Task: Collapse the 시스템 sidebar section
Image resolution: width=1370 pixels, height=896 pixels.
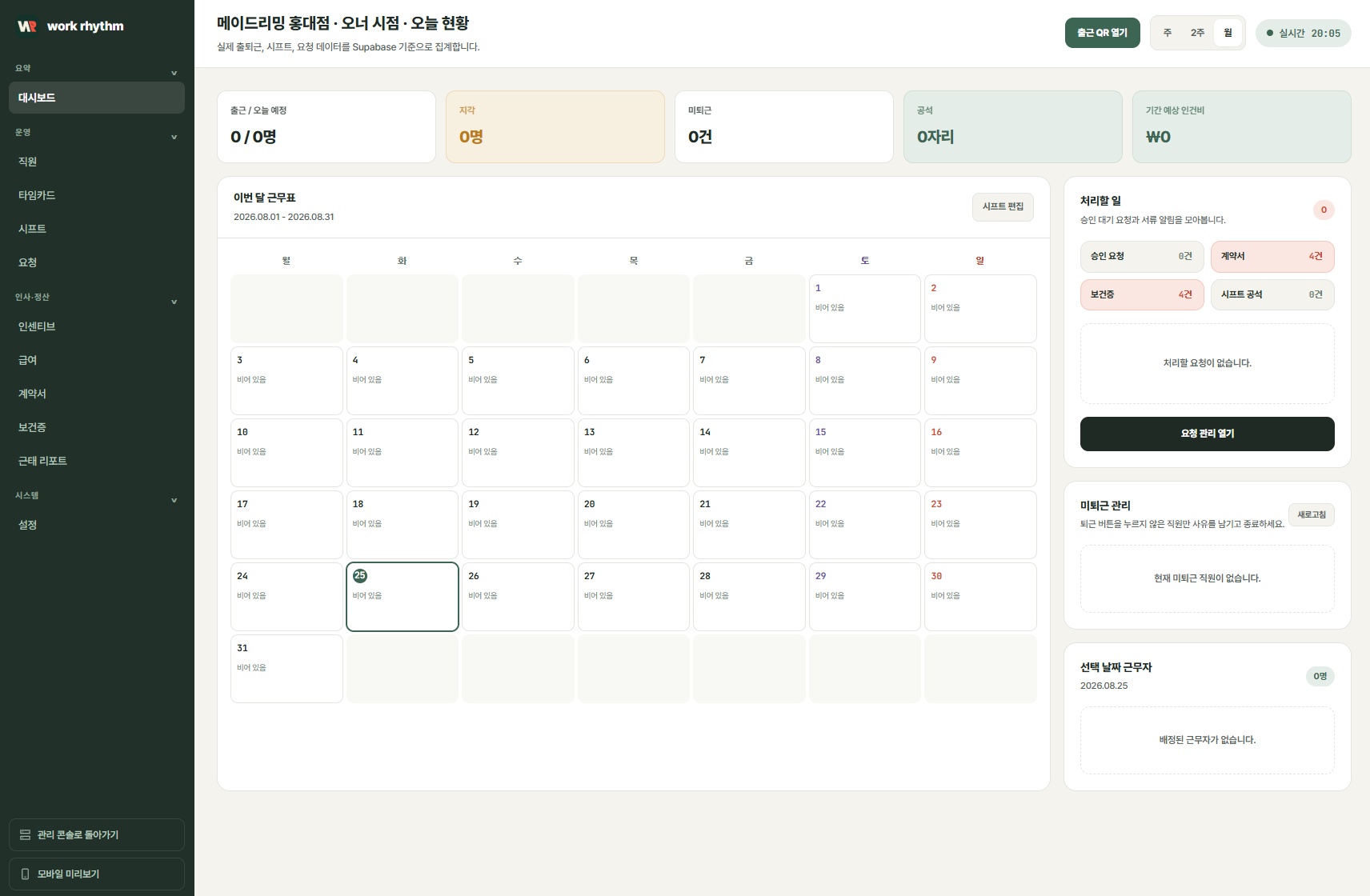Action: tap(174, 500)
